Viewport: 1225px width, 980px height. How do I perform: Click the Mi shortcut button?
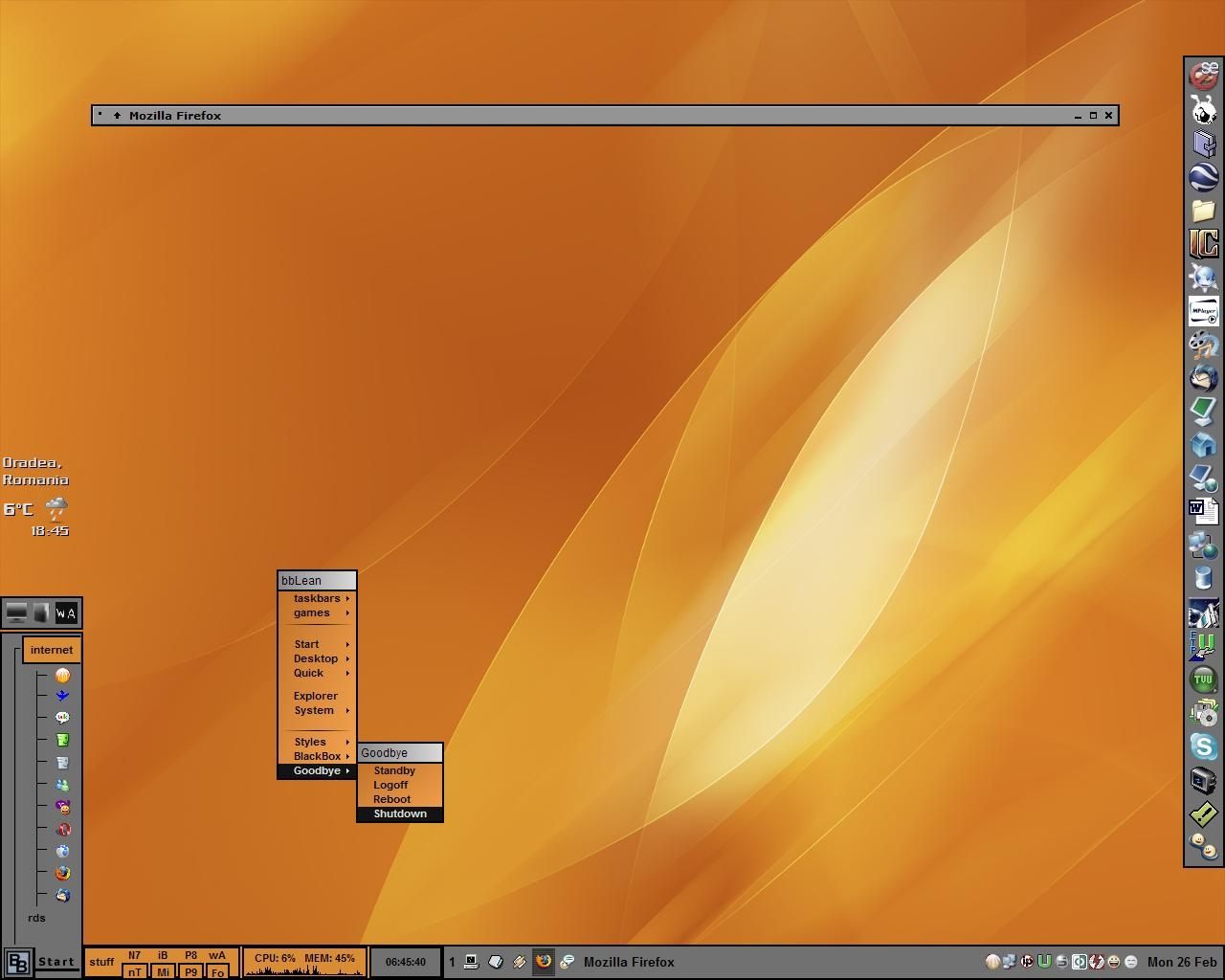163,971
